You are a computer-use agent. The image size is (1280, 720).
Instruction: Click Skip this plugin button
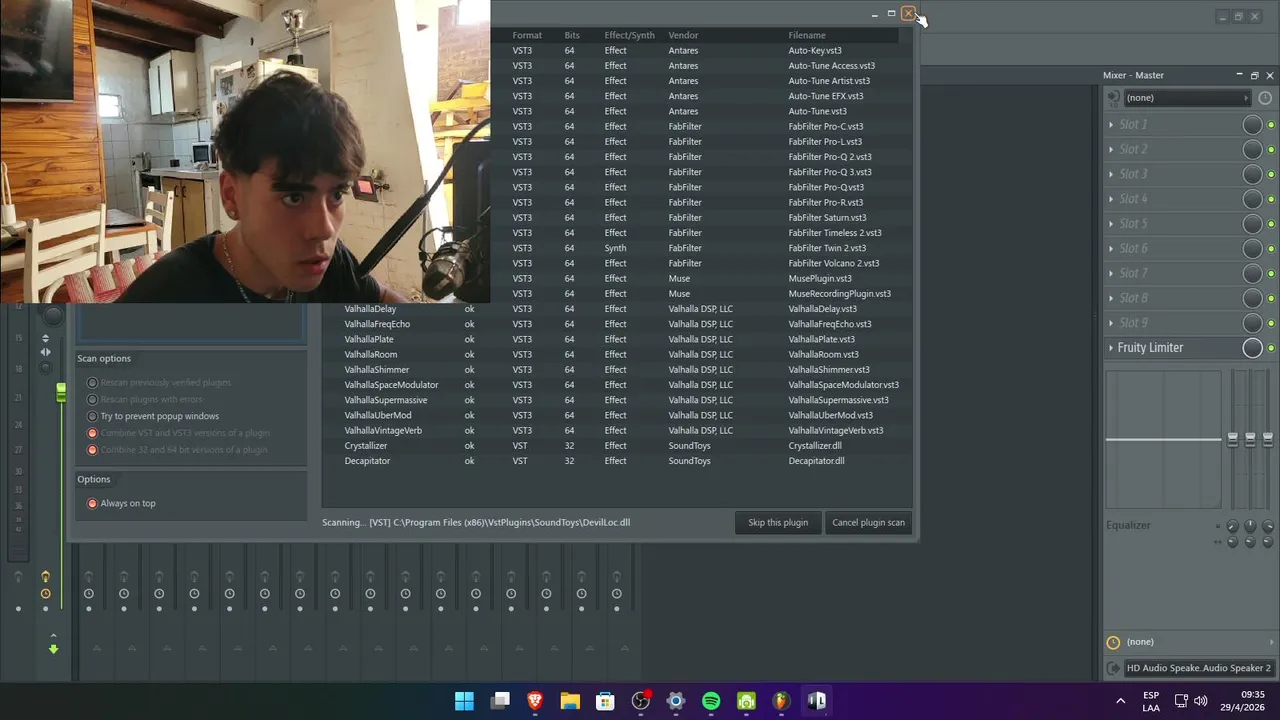(x=777, y=522)
